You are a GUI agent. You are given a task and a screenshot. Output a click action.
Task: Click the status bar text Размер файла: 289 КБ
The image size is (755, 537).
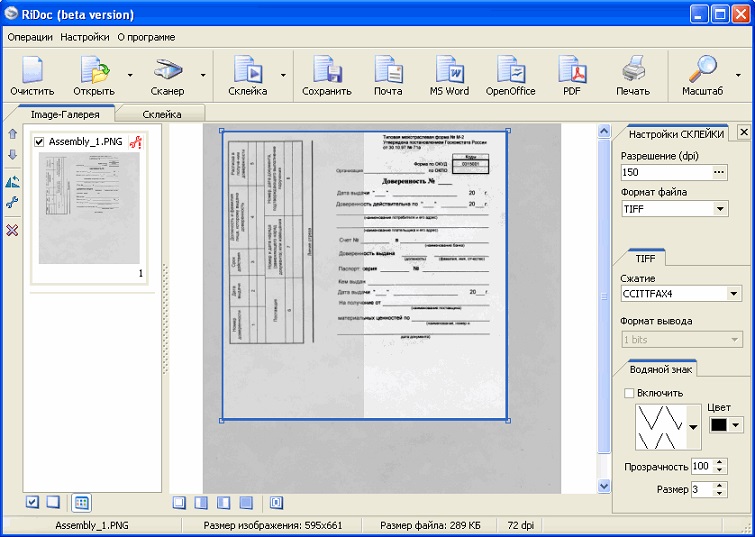[x=430, y=525]
